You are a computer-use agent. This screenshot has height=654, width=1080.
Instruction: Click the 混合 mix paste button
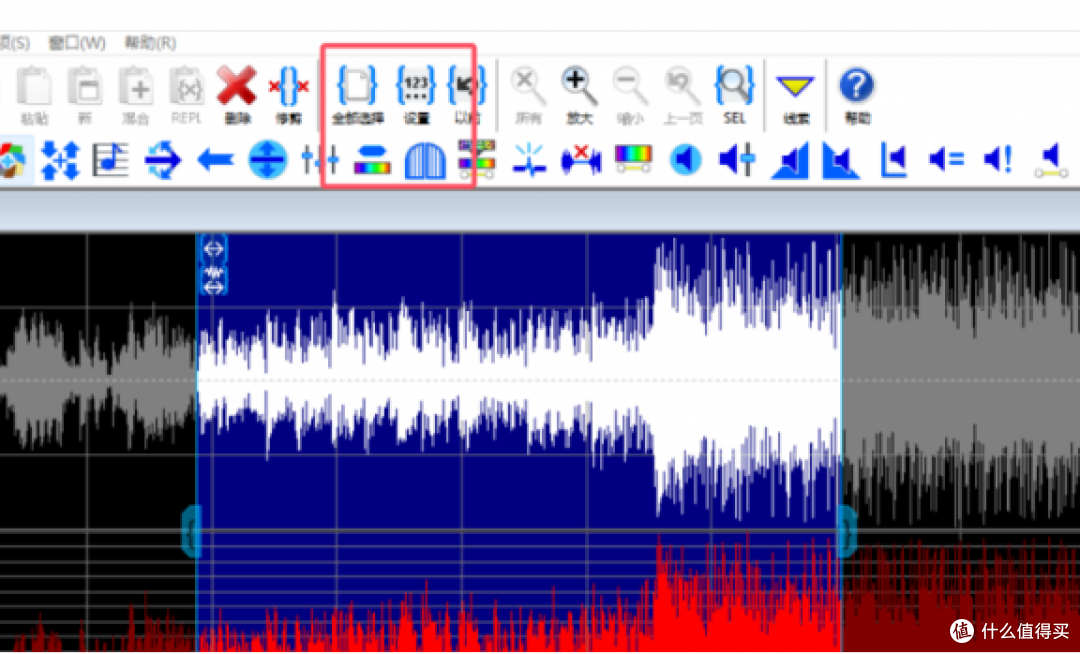(x=136, y=96)
